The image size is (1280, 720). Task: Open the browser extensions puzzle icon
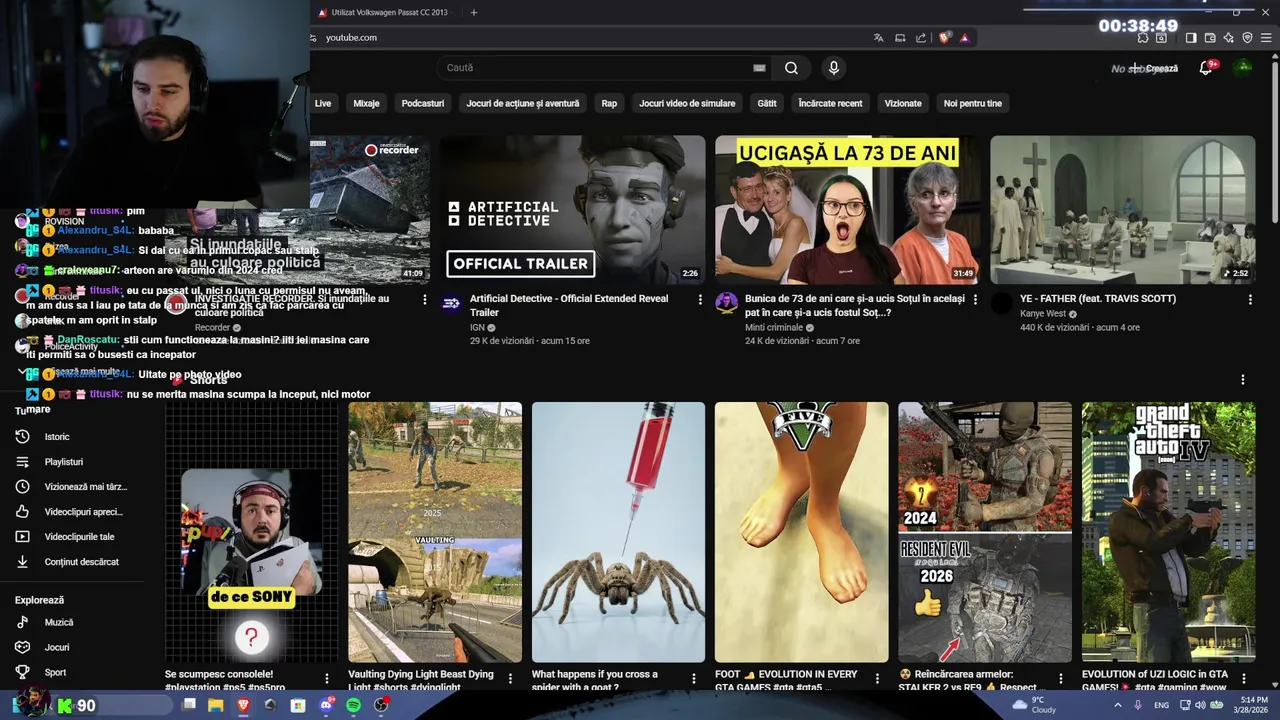1143,38
